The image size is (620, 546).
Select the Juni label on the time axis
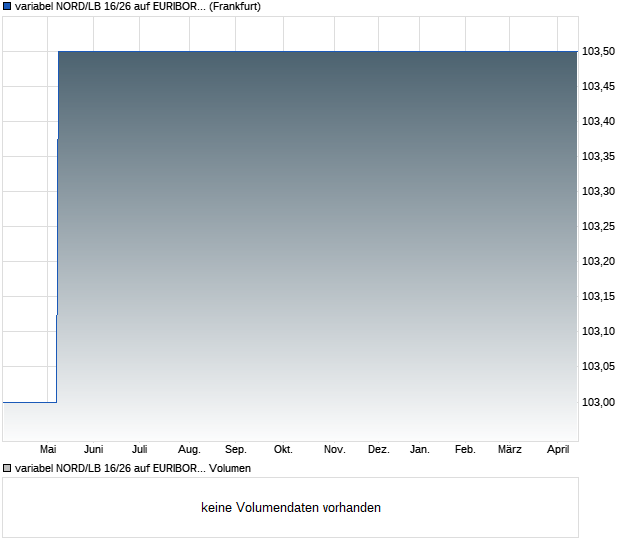[x=93, y=450]
